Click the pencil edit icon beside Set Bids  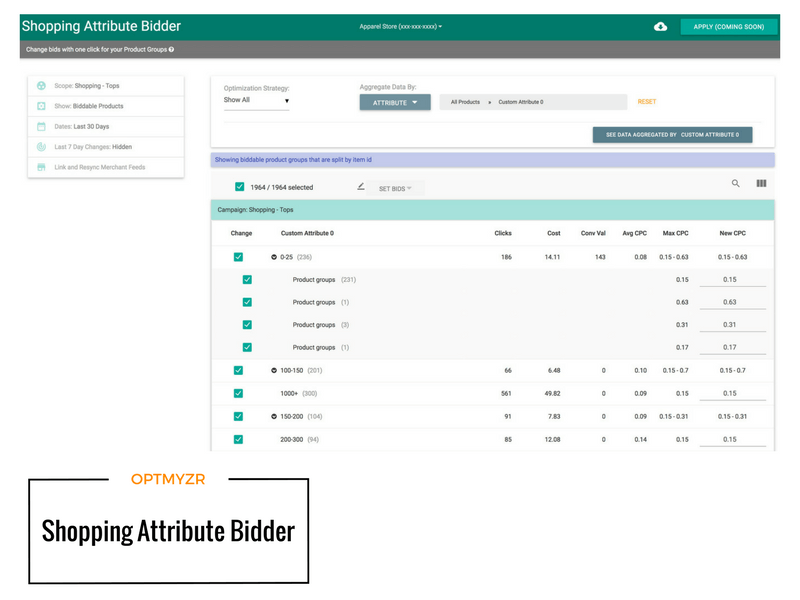click(x=361, y=186)
